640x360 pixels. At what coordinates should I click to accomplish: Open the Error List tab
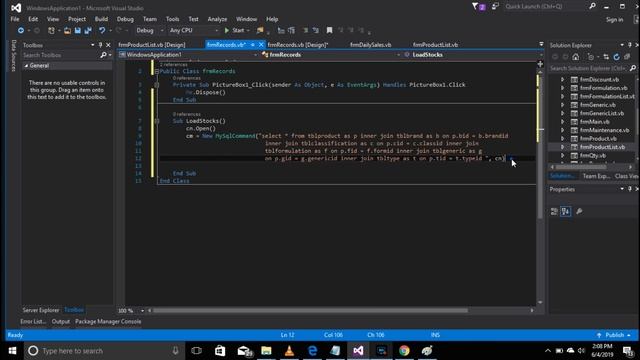pos(33,322)
